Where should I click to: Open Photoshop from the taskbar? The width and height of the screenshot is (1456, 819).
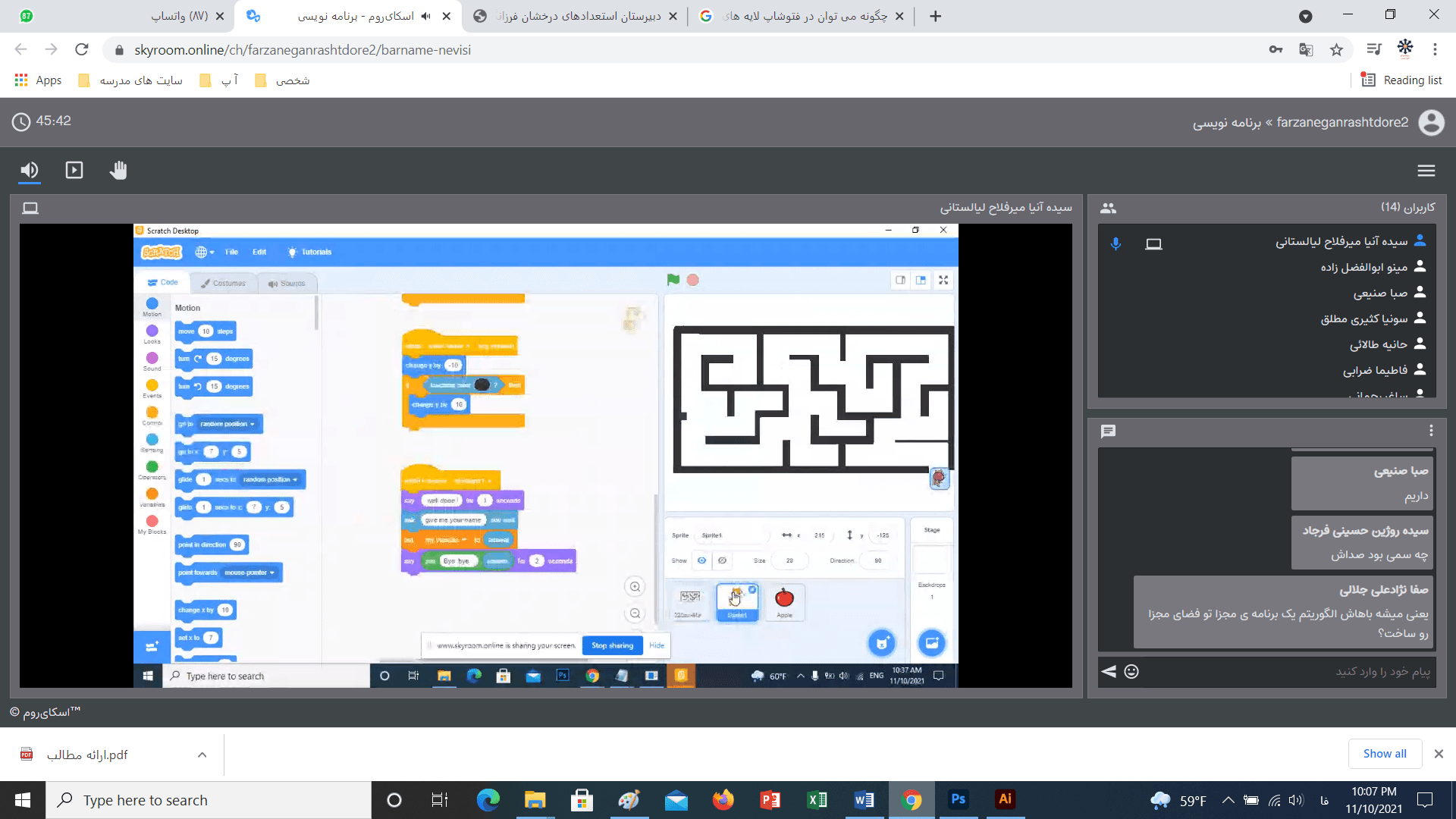pyautogui.click(x=958, y=799)
